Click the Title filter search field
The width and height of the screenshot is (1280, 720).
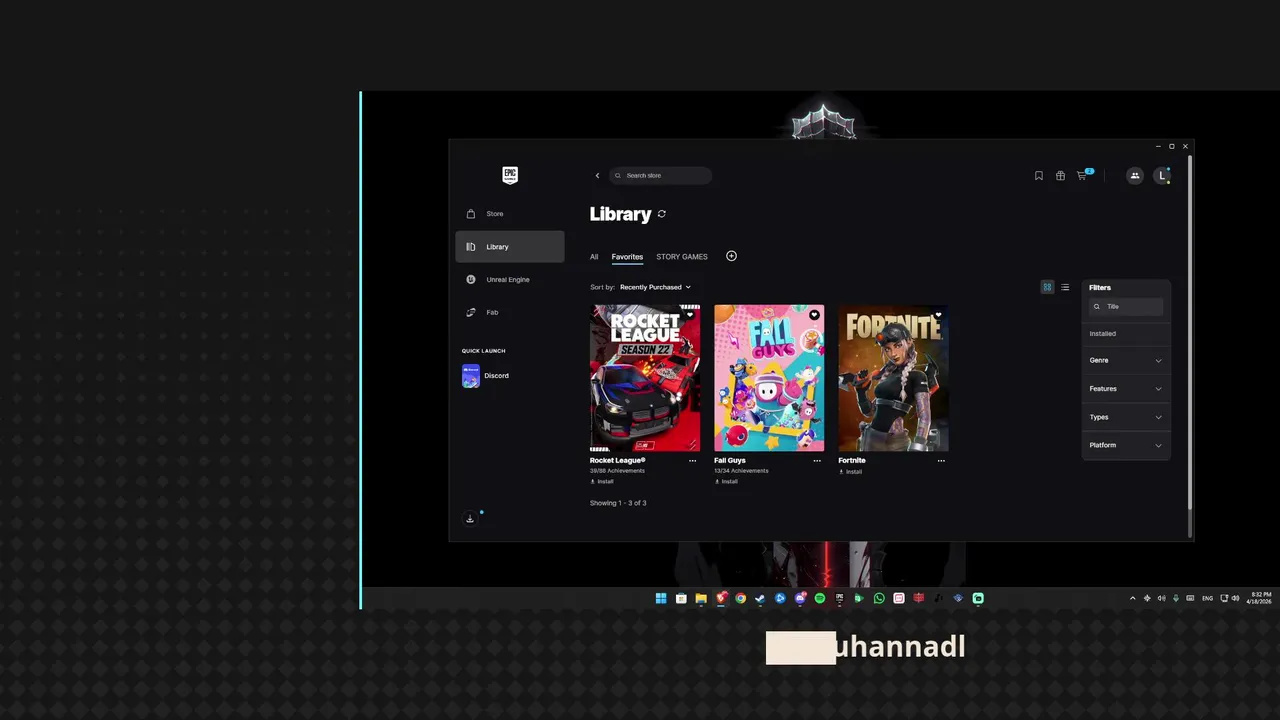tap(1126, 307)
